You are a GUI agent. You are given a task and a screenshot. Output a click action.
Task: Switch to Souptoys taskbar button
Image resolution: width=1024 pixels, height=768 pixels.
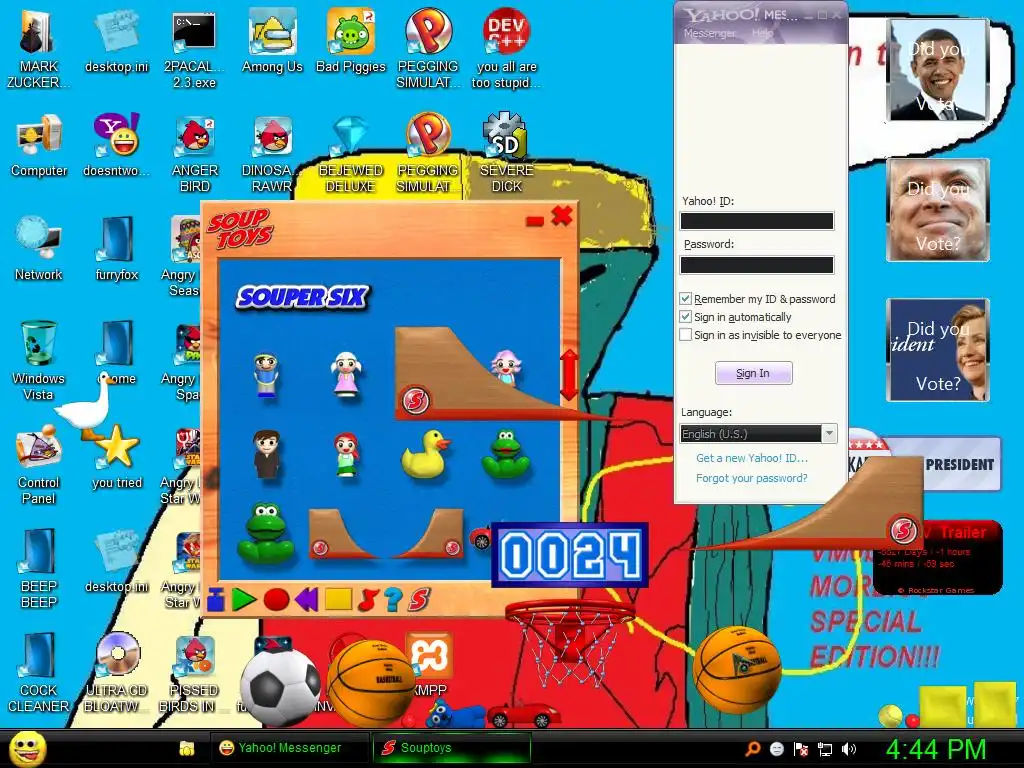451,748
